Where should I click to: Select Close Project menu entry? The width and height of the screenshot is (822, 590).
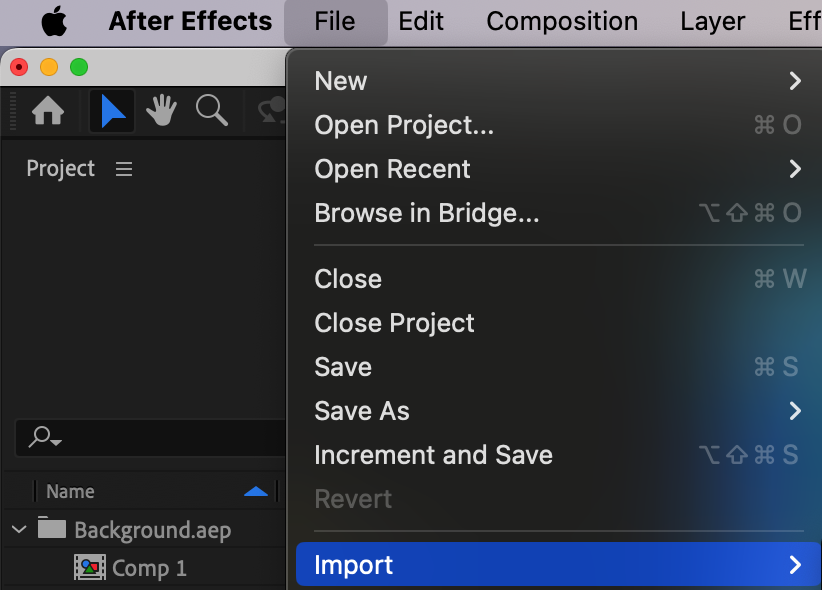coord(394,323)
